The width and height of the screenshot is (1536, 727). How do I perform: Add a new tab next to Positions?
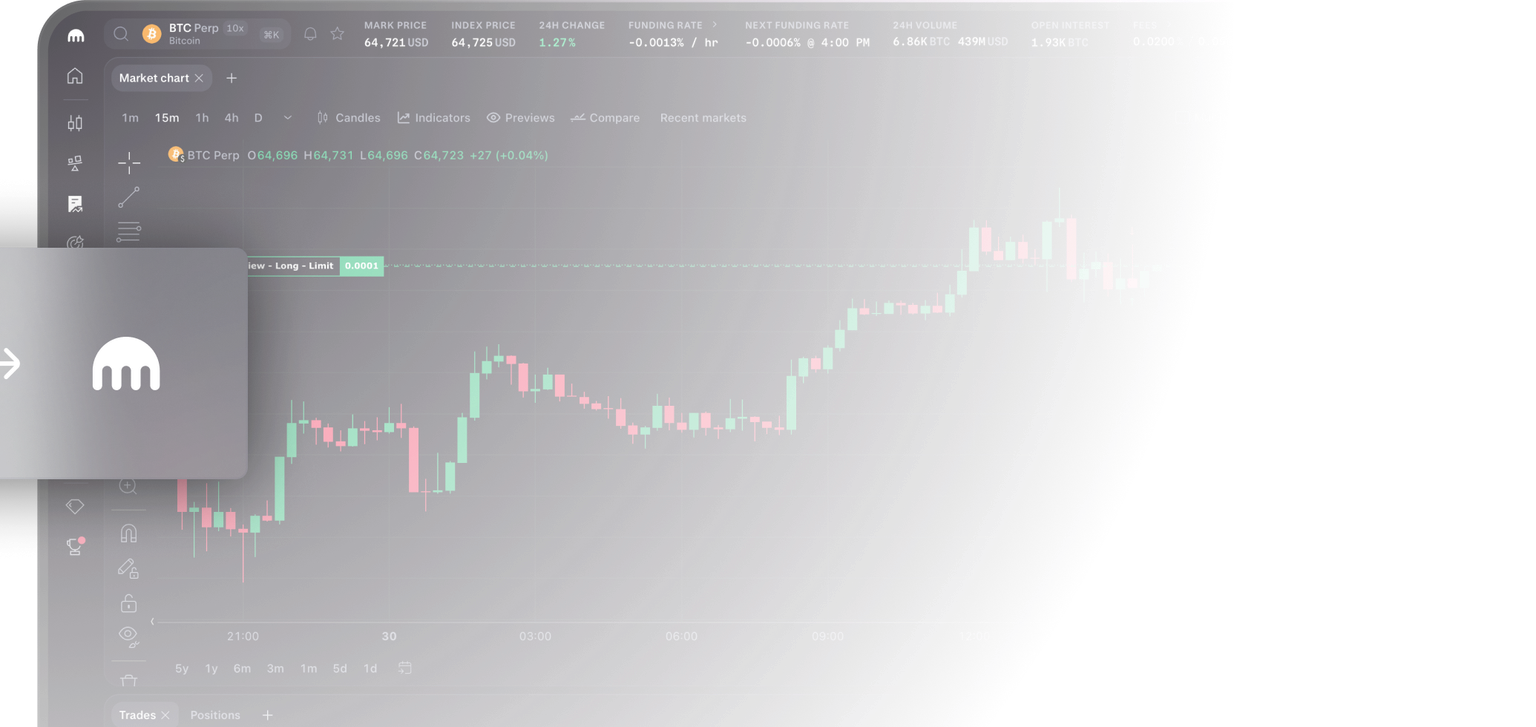tap(267, 715)
